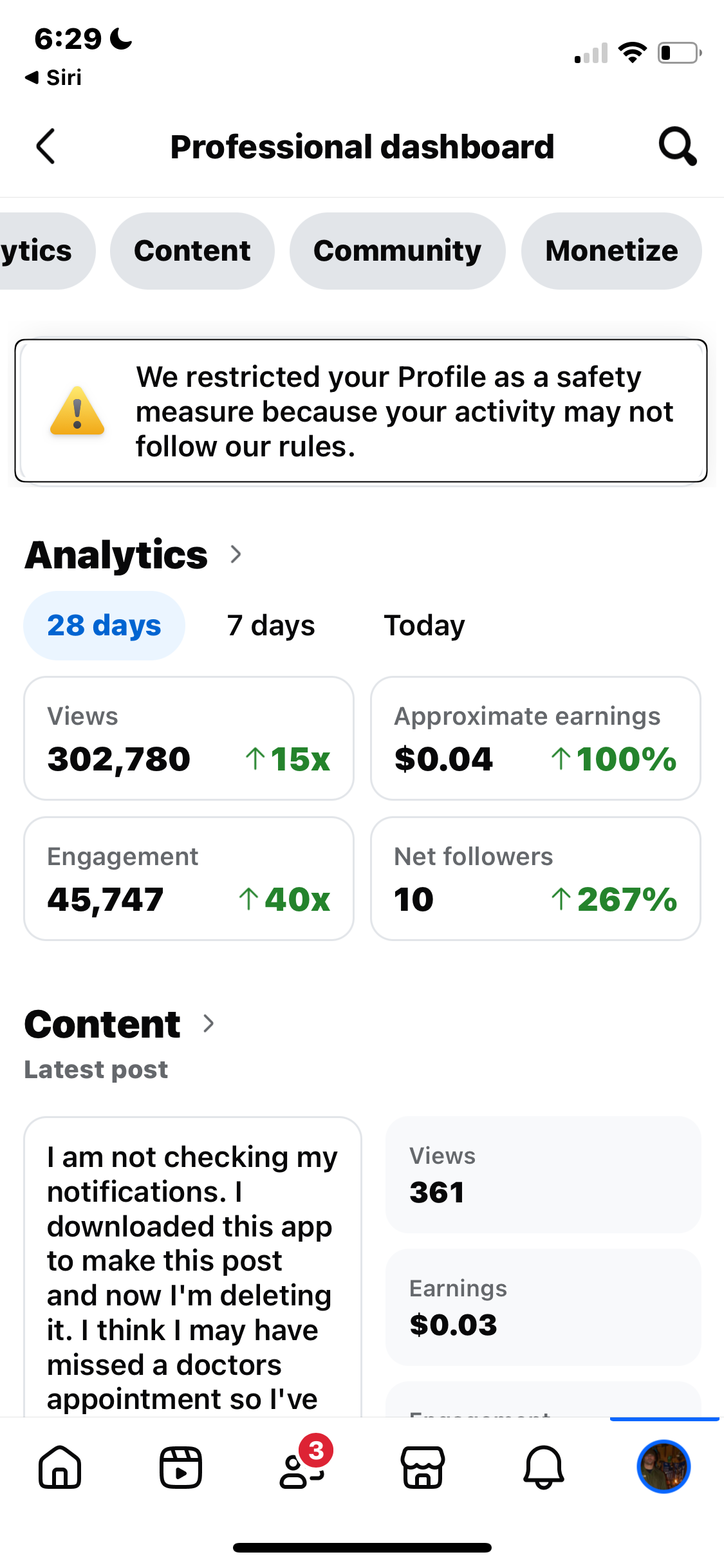The width and height of the screenshot is (724, 1568).
Task: Switch analytics range to 7 days
Action: (271, 626)
